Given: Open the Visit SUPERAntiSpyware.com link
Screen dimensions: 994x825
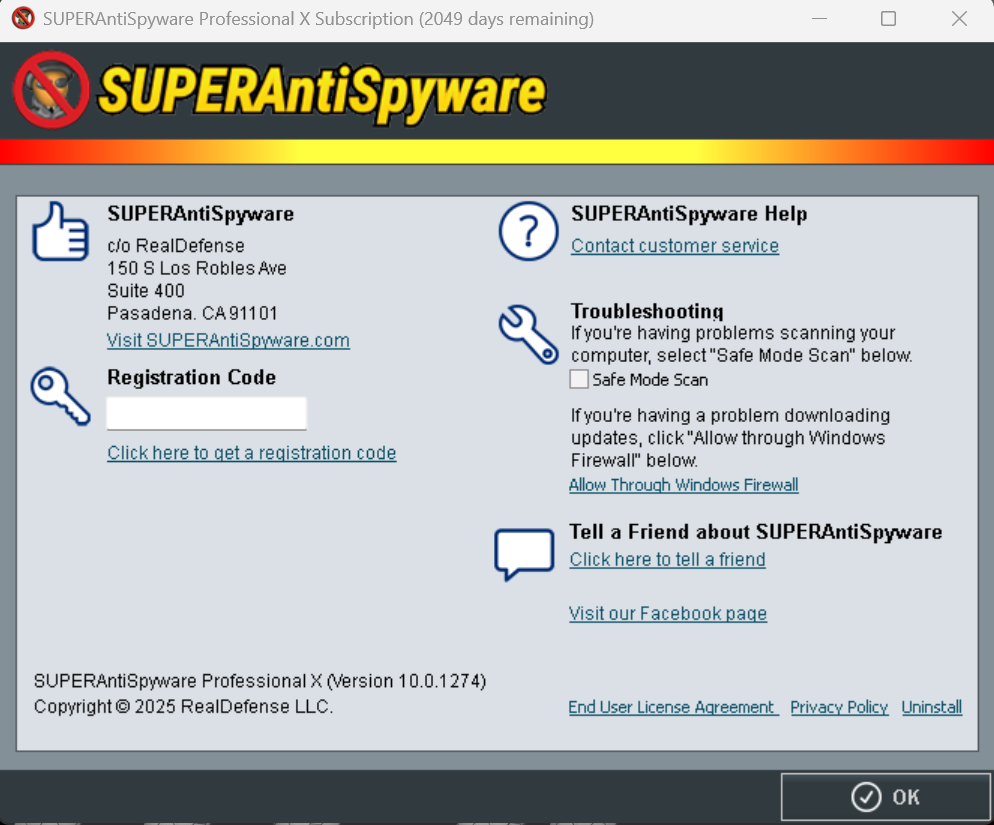Looking at the screenshot, I should coord(228,341).
